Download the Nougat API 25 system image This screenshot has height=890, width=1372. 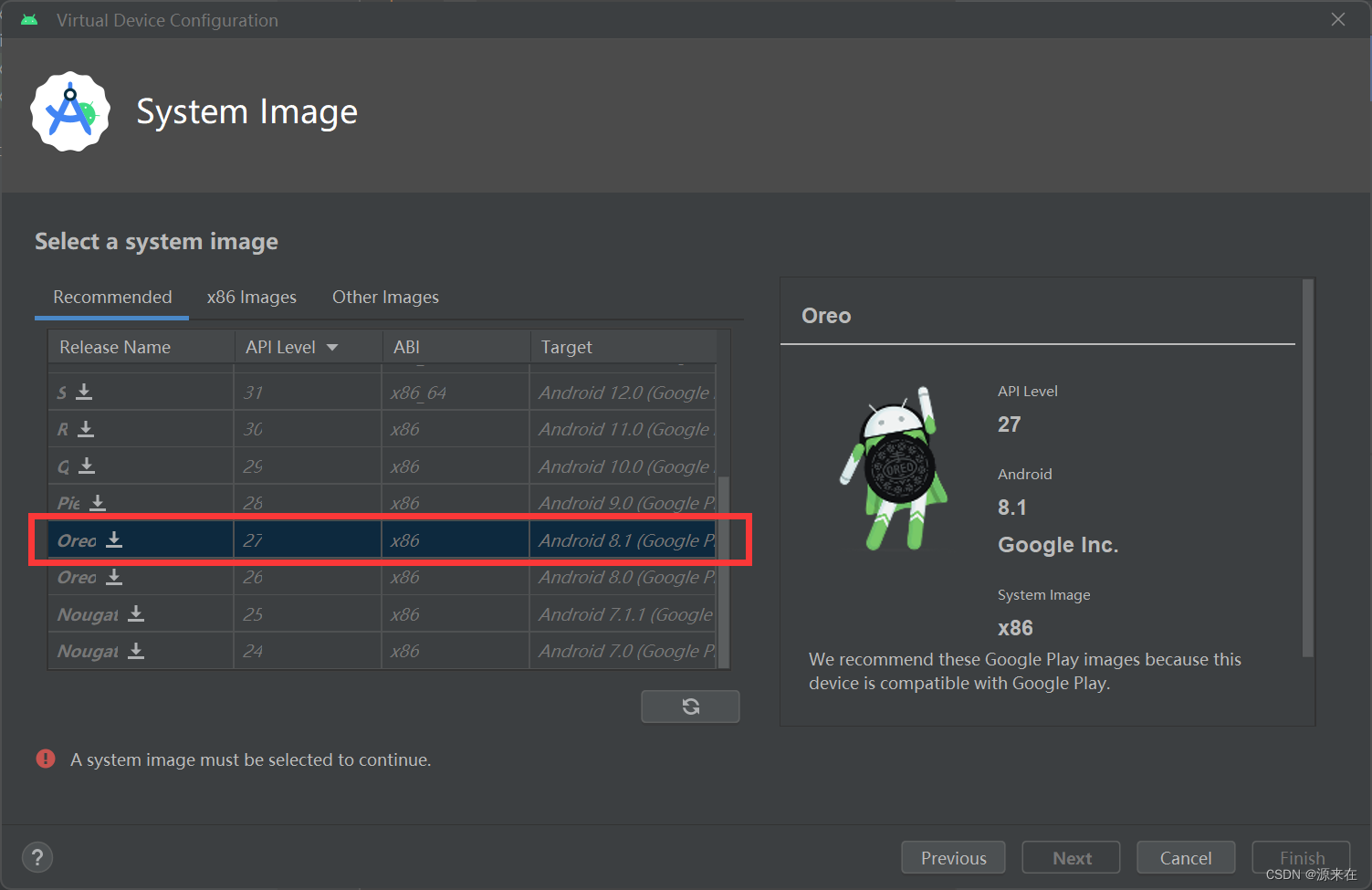[136, 613]
